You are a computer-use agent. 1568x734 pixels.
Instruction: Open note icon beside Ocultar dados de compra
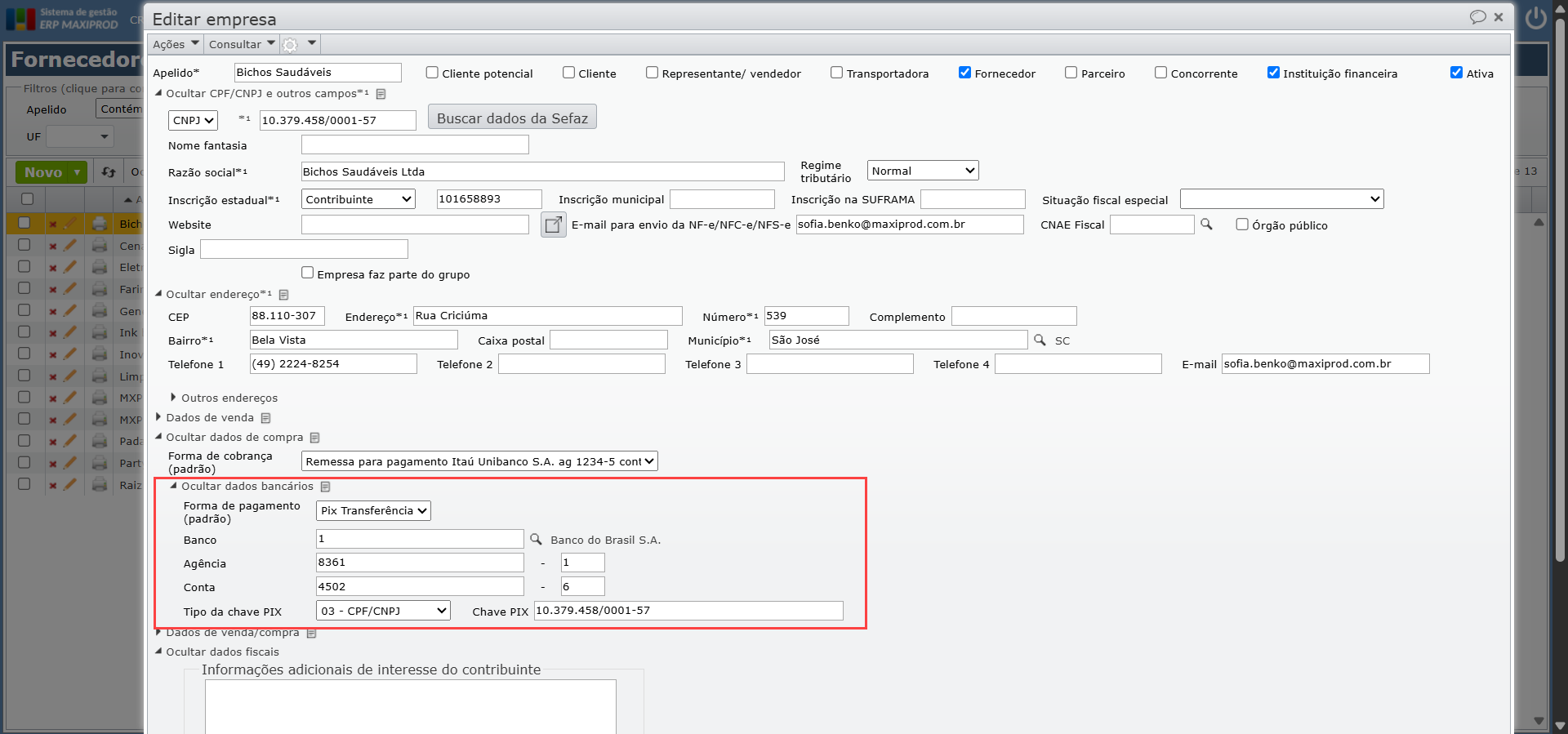(x=314, y=438)
